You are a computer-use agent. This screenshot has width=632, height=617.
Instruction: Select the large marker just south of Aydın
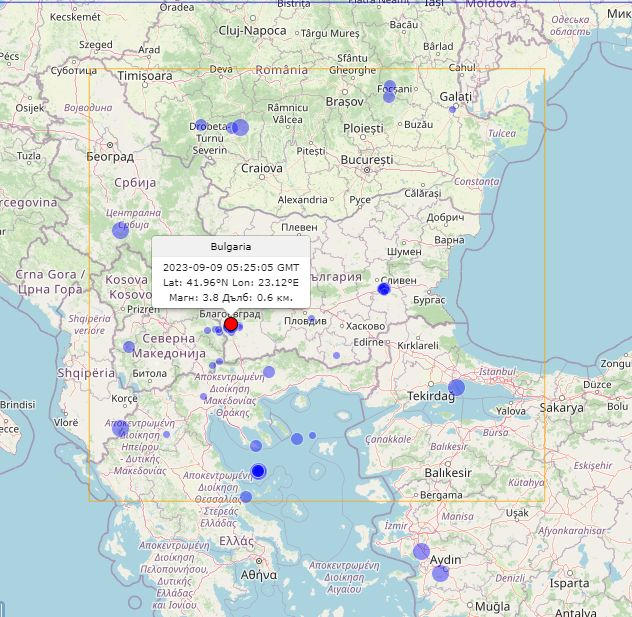(440, 573)
